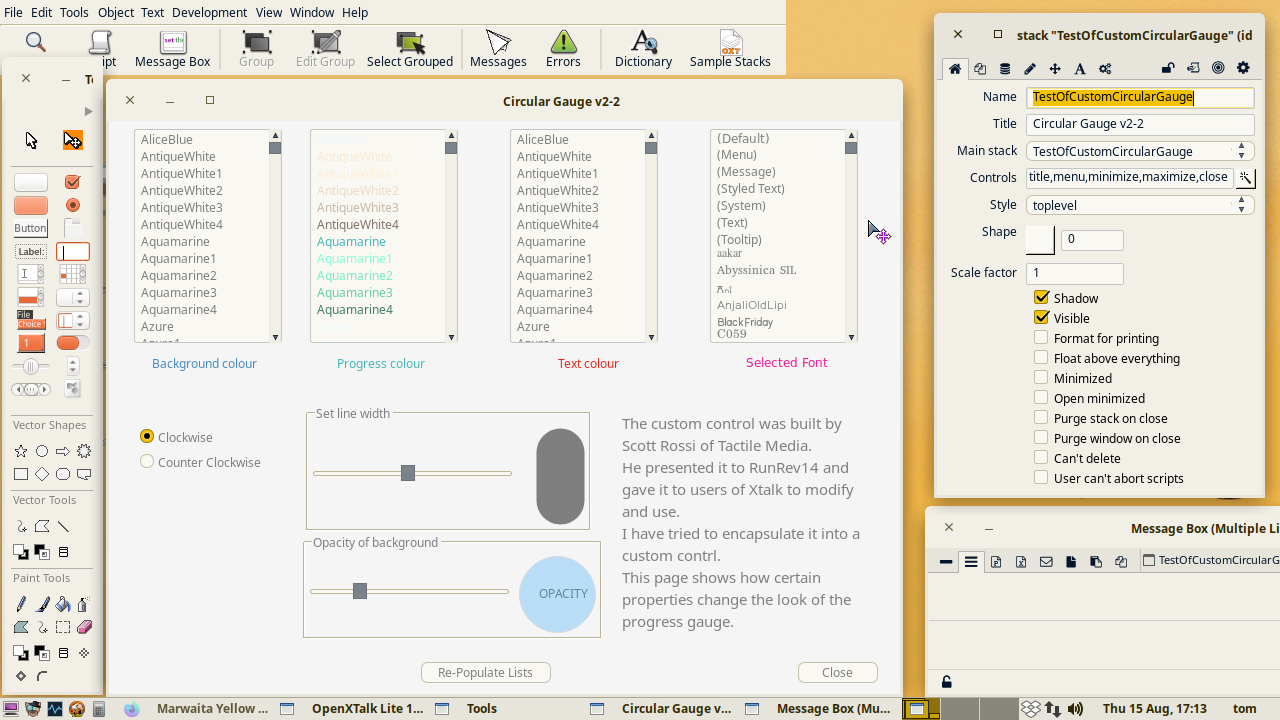Open the stack selector in Message Box
Viewport: 1280px width, 720px height.
pos(1210,561)
